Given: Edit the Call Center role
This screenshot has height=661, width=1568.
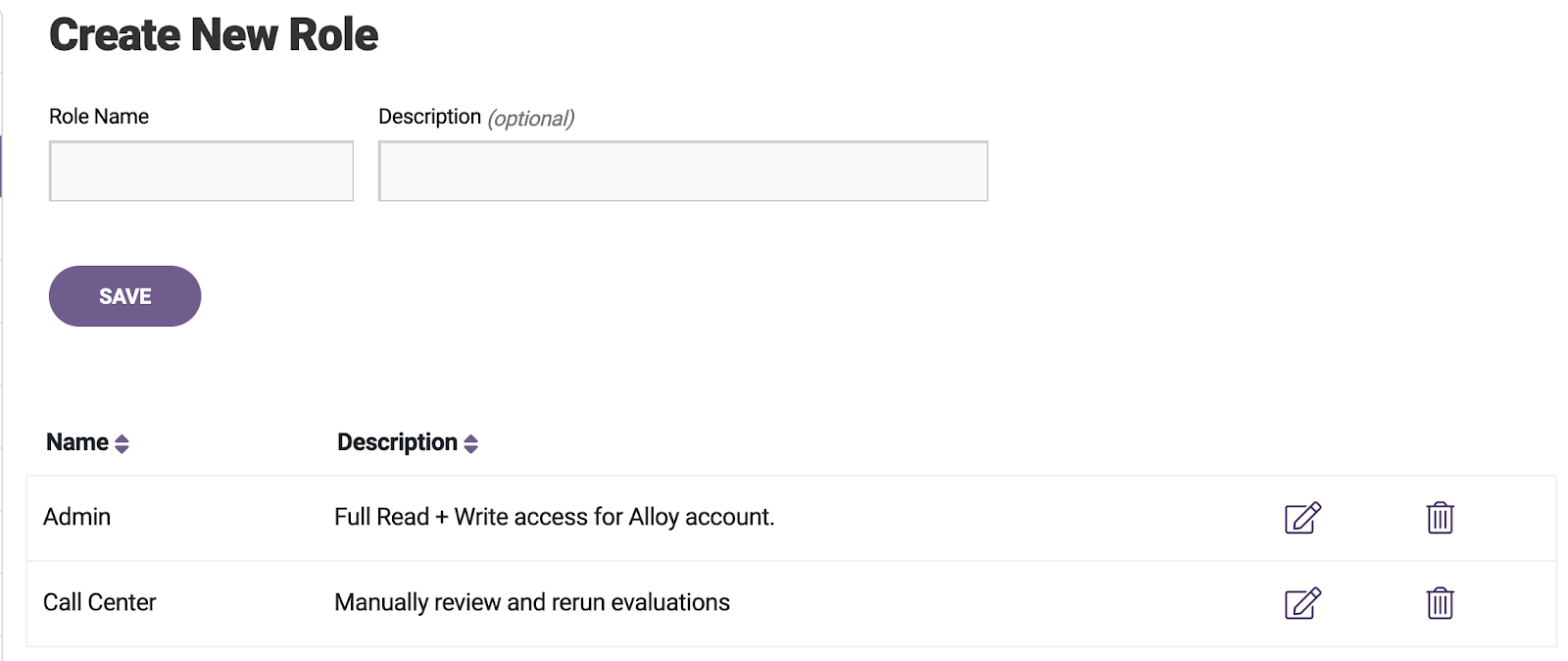Looking at the screenshot, I should tap(1302, 603).
